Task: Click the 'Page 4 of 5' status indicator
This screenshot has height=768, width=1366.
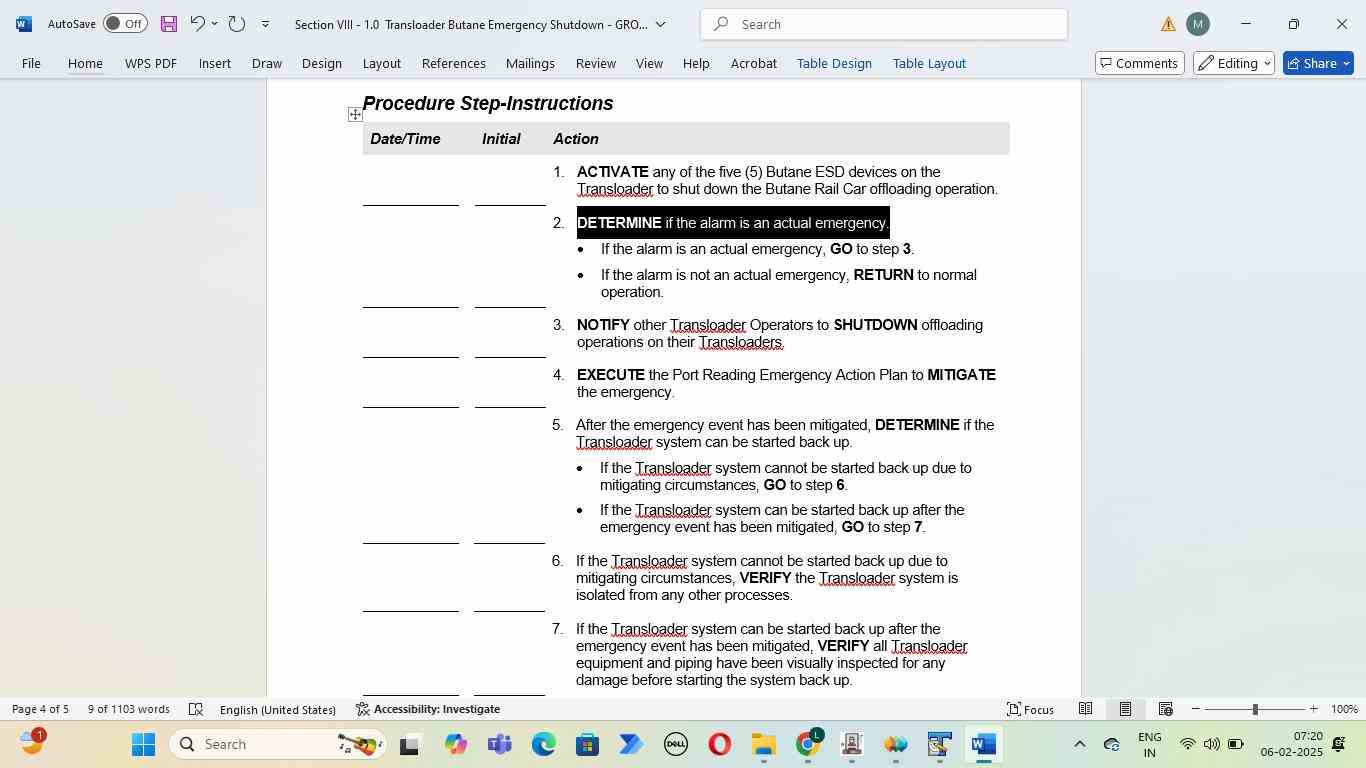Action: pyautogui.click(x=40, y=709)
